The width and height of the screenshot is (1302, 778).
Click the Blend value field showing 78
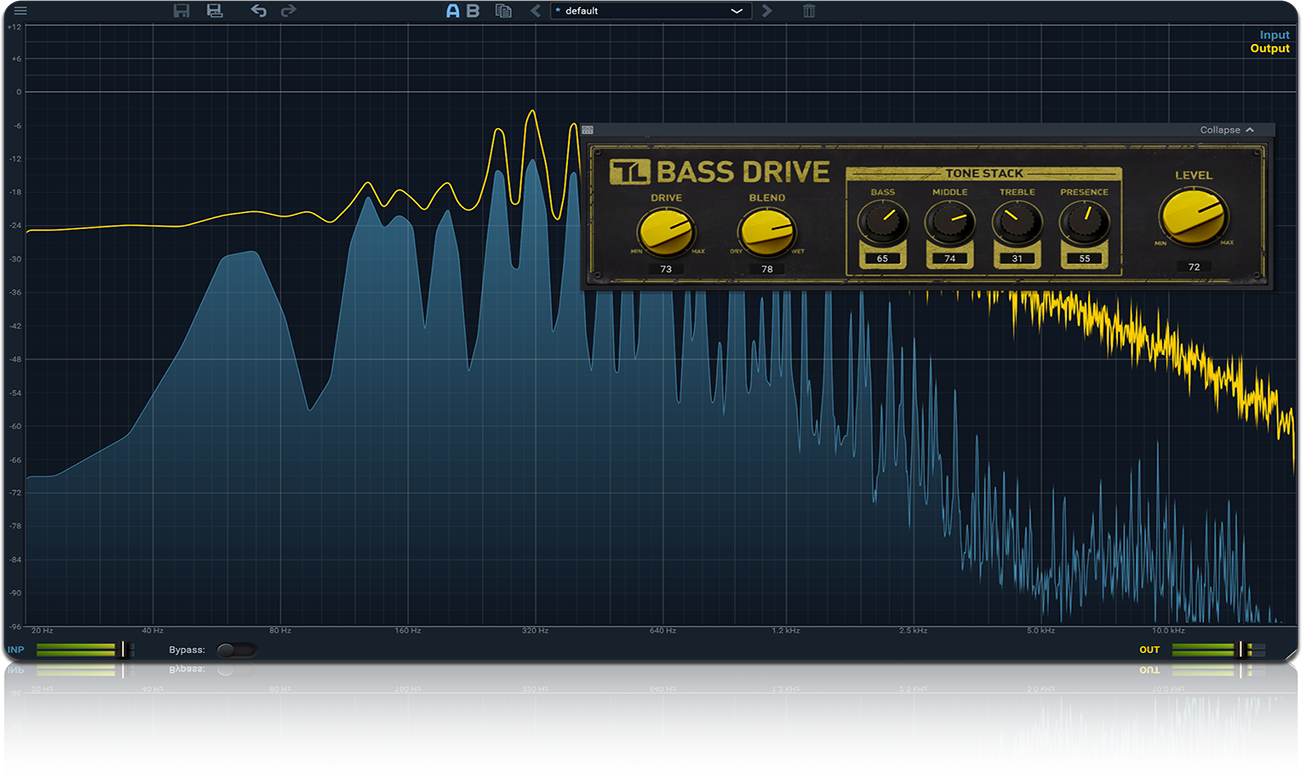(x=767, y=270)
